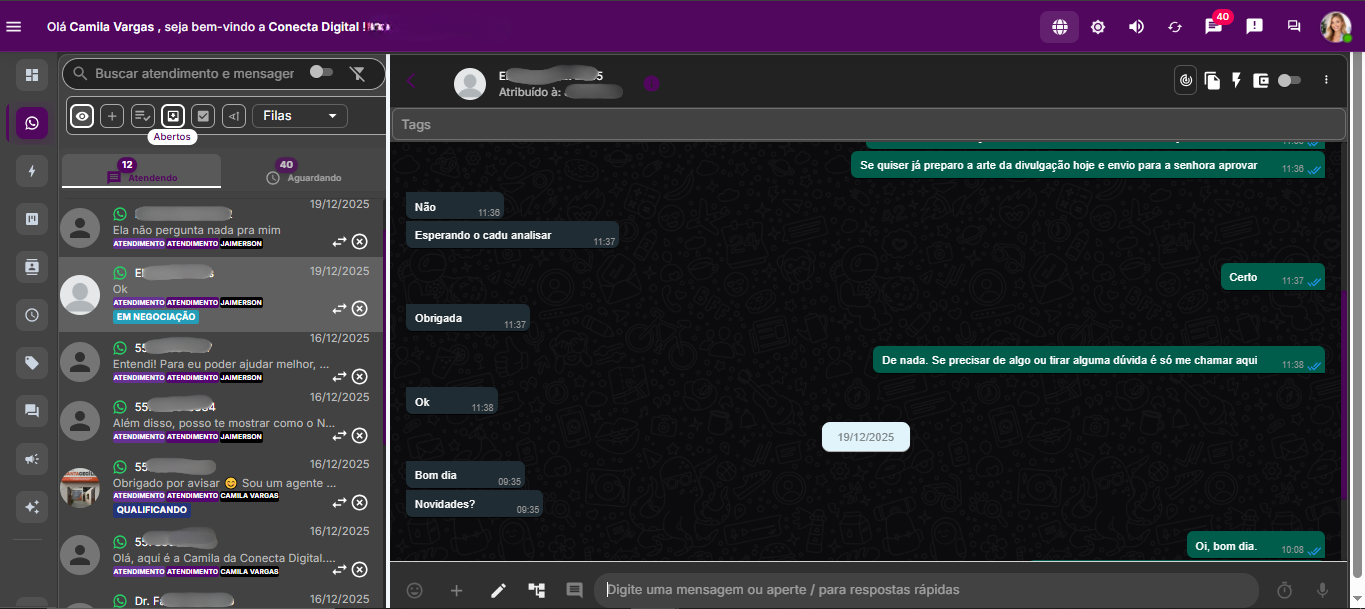The height and width of the screenshot is (609, 1365).
Task: Open the emoji picker in message bar
Action: (415, 590)
